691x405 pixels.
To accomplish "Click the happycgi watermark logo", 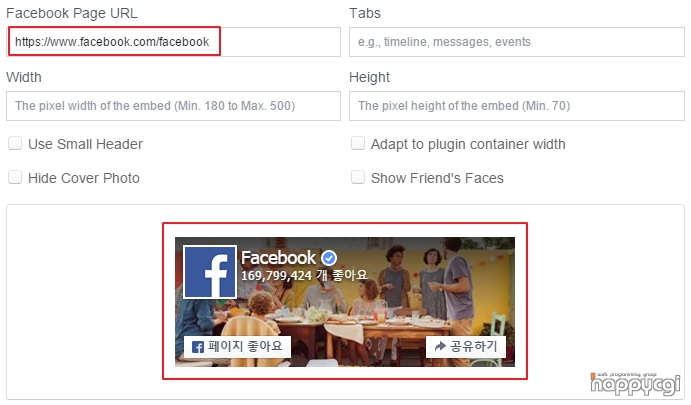I will coord(635,384).
